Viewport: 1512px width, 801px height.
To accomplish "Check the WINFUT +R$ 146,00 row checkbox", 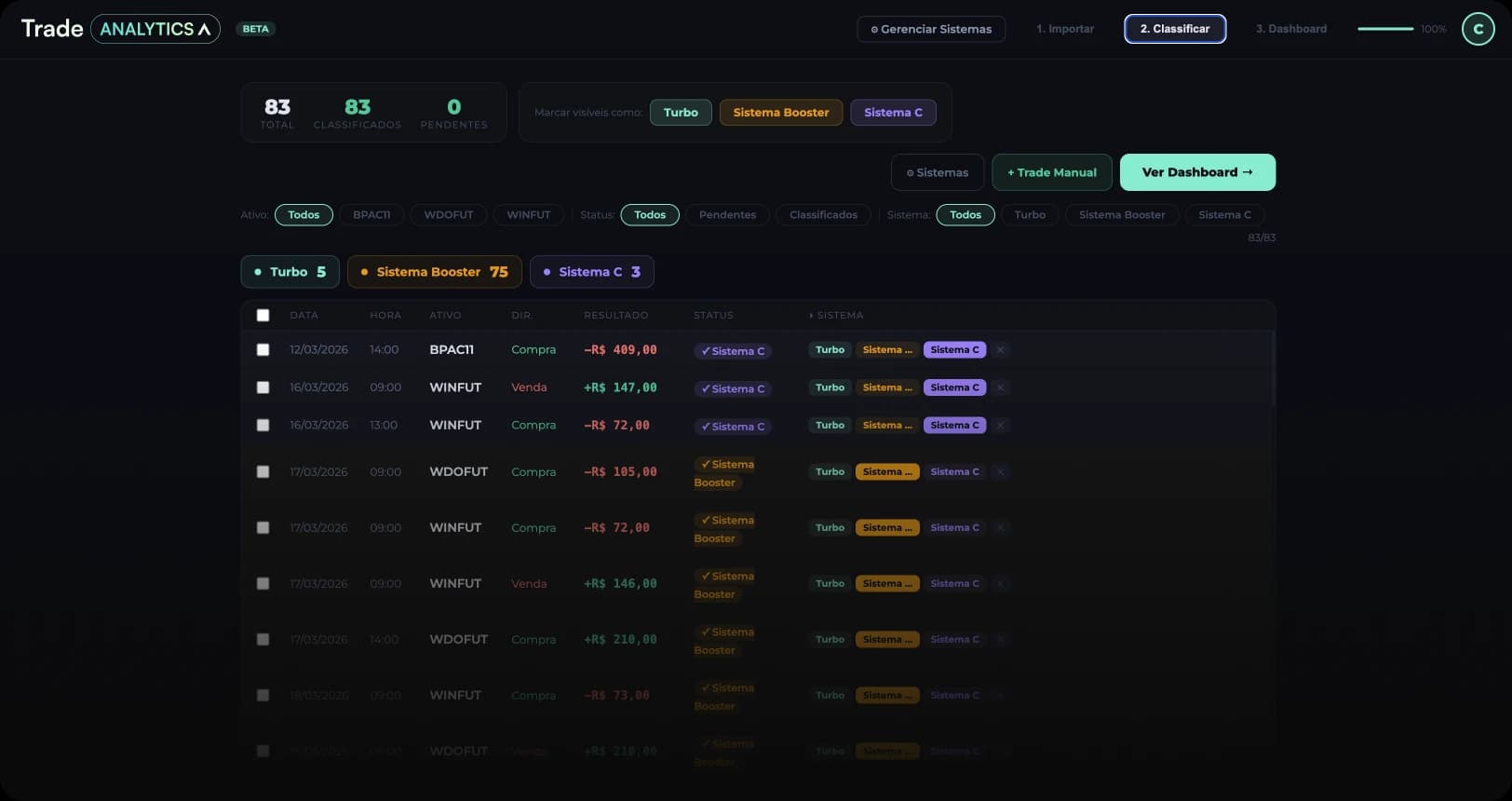I will 263,583.
